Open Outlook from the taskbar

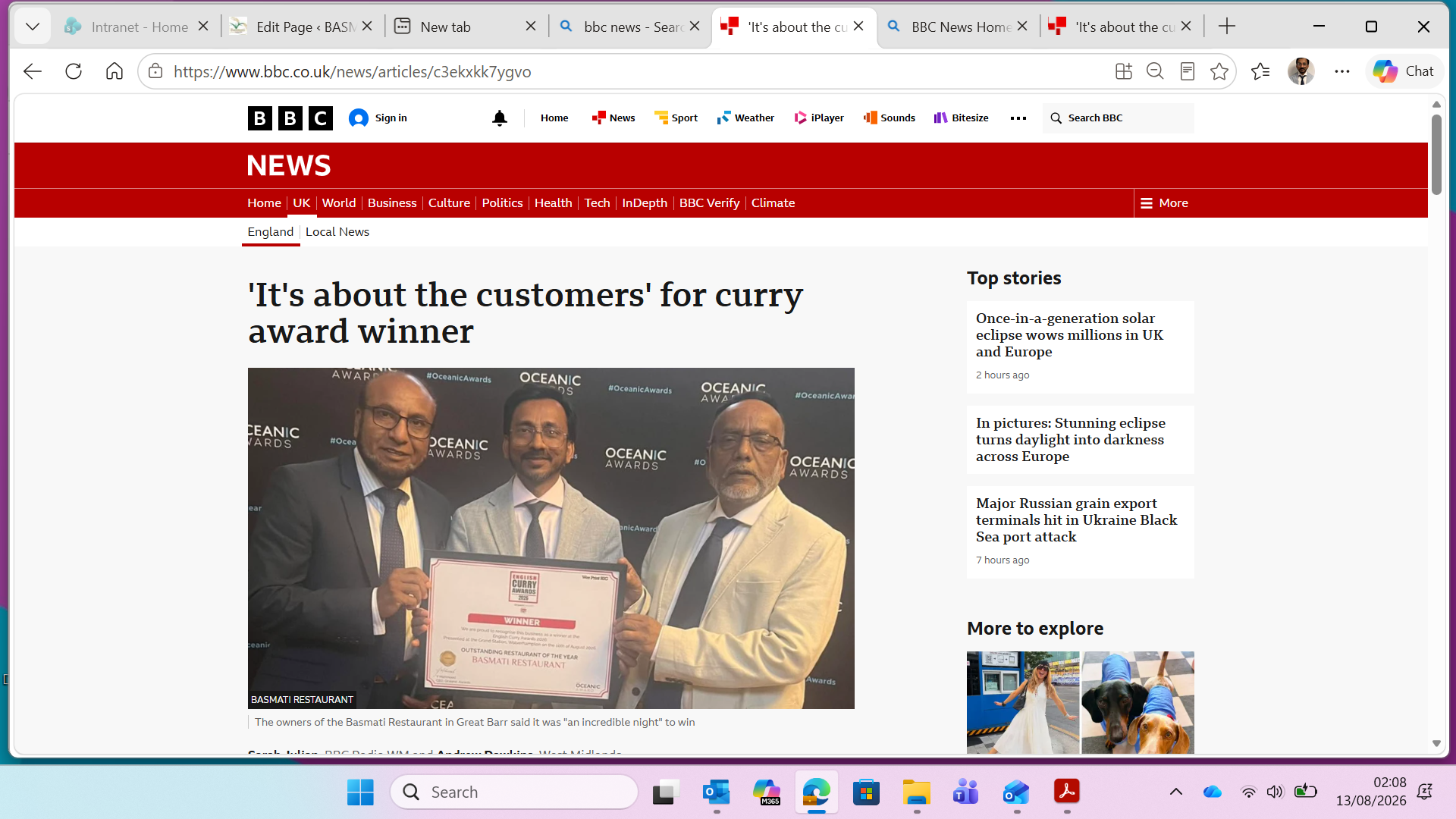coord(717,792)
